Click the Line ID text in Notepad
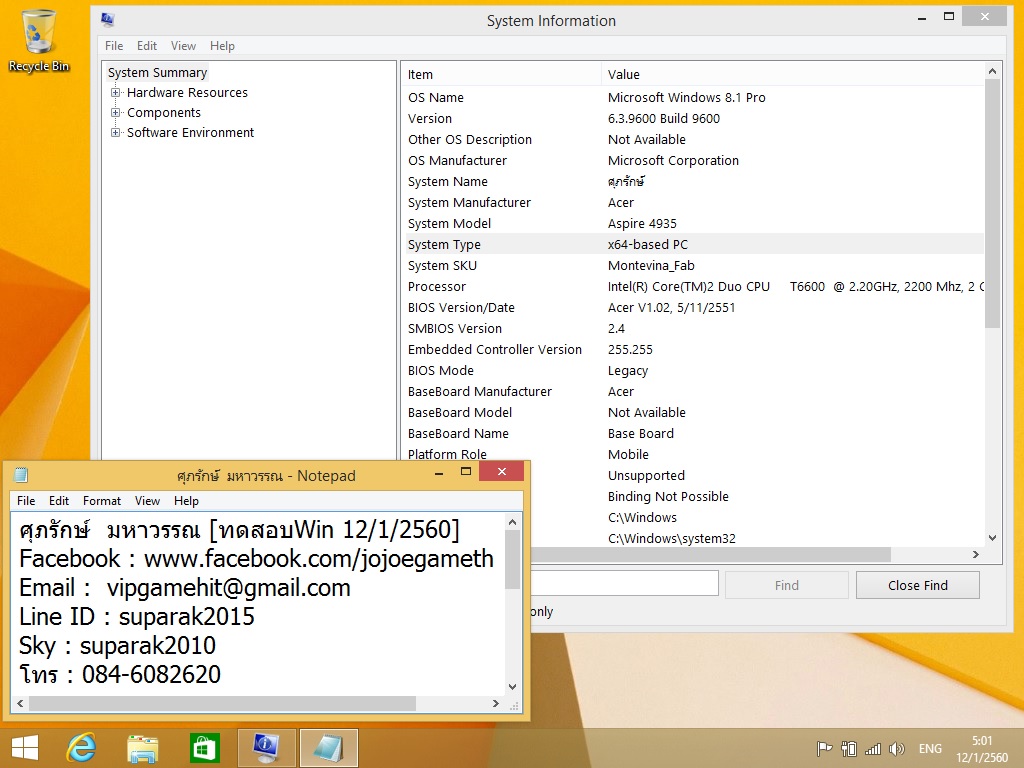Screen dimensions: 1024x768 click(136, 616)
